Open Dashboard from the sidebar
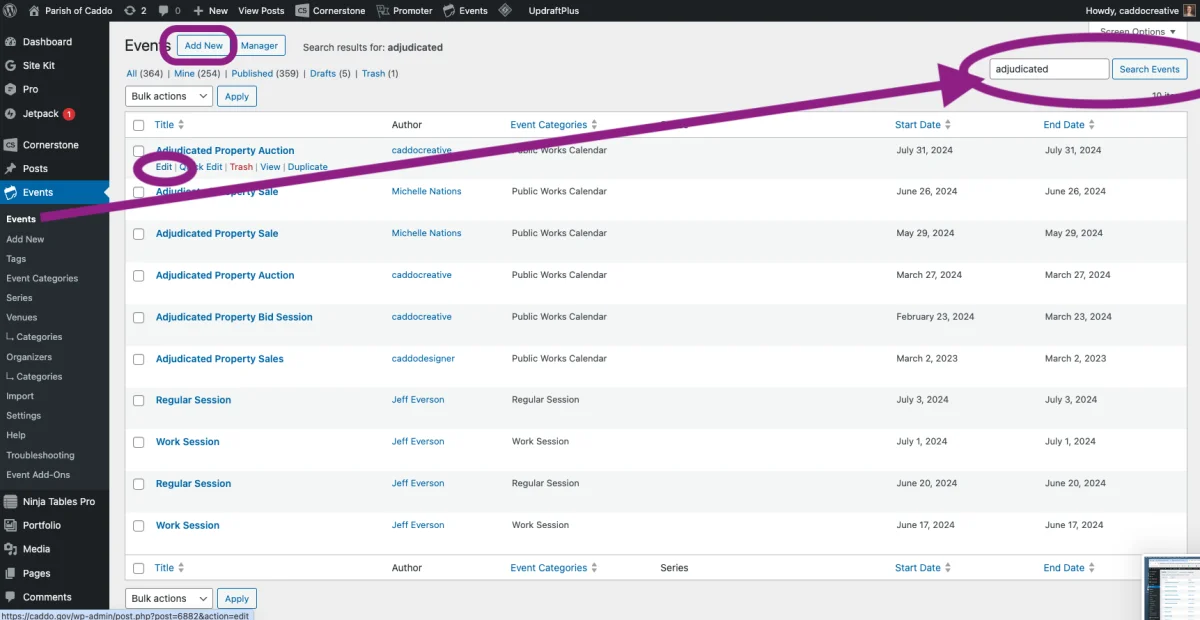The height and width of the screenshot is (620, 1200). (47, 42)
